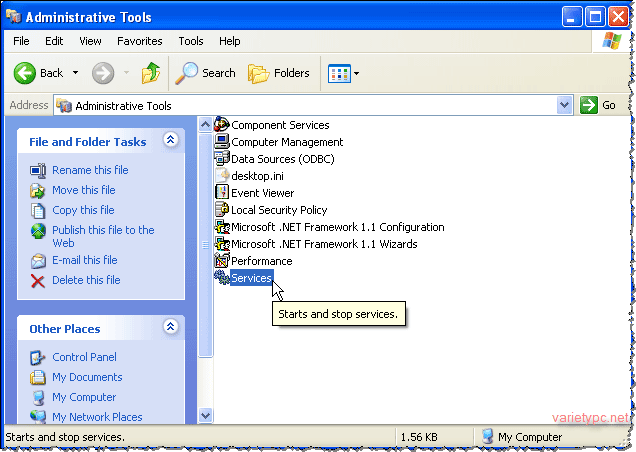Click the task pane scrollbar thumb
Screen dimensions: 636x452
pyautogui.click(x=206, y=245)
